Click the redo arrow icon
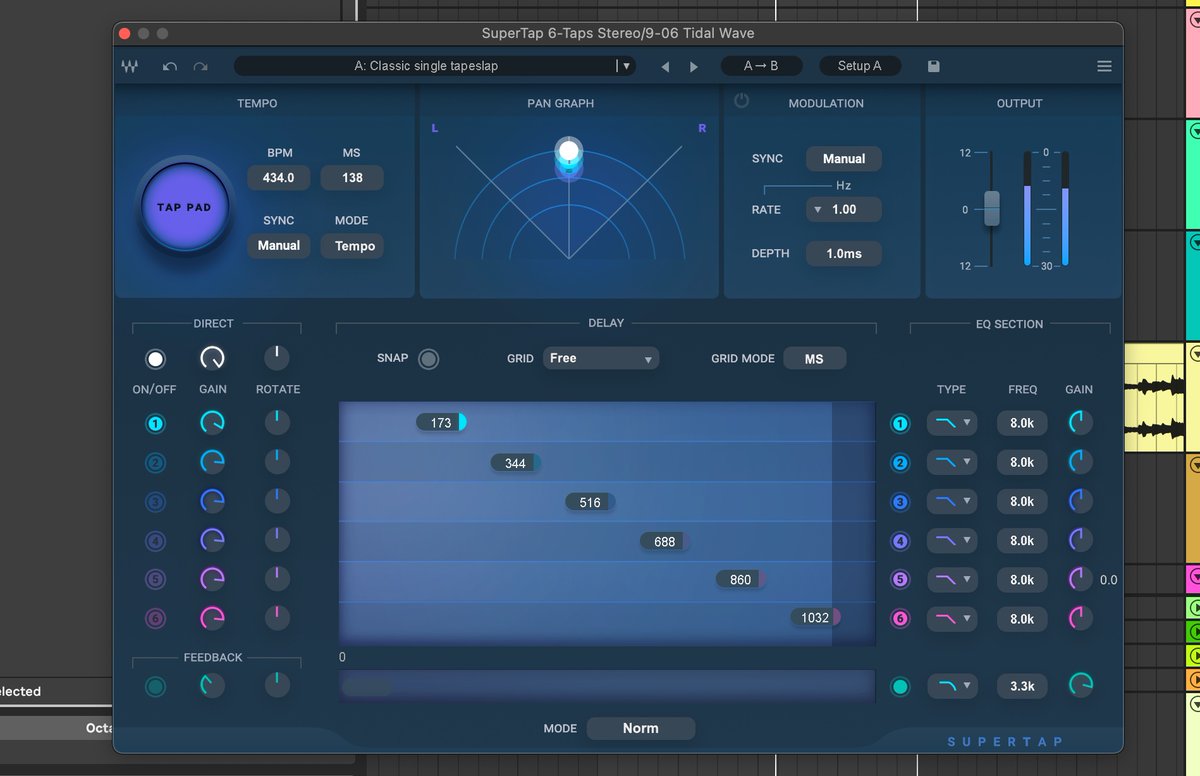This screenshot has width=1200, height=776. (200, 66)
